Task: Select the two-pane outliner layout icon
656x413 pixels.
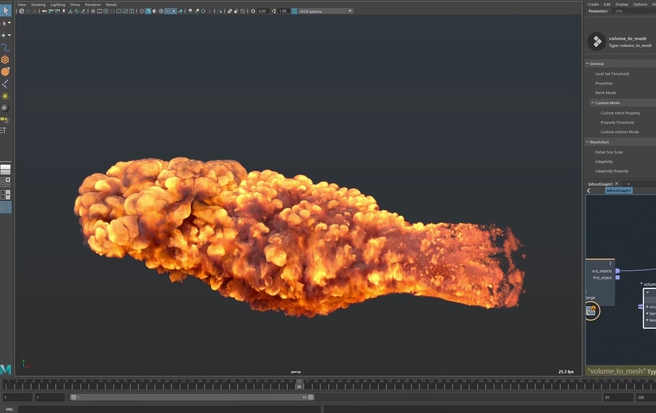Action: coord(5,195)
